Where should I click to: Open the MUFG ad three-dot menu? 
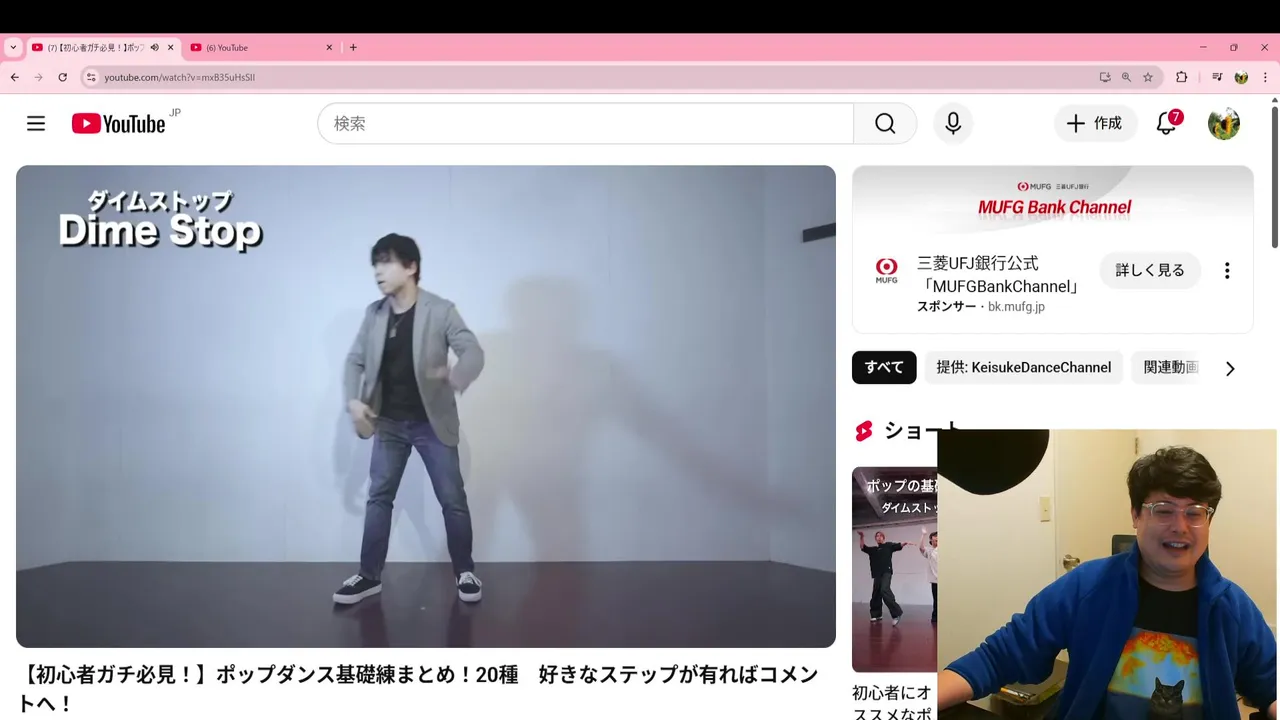tap(1227, 270)
